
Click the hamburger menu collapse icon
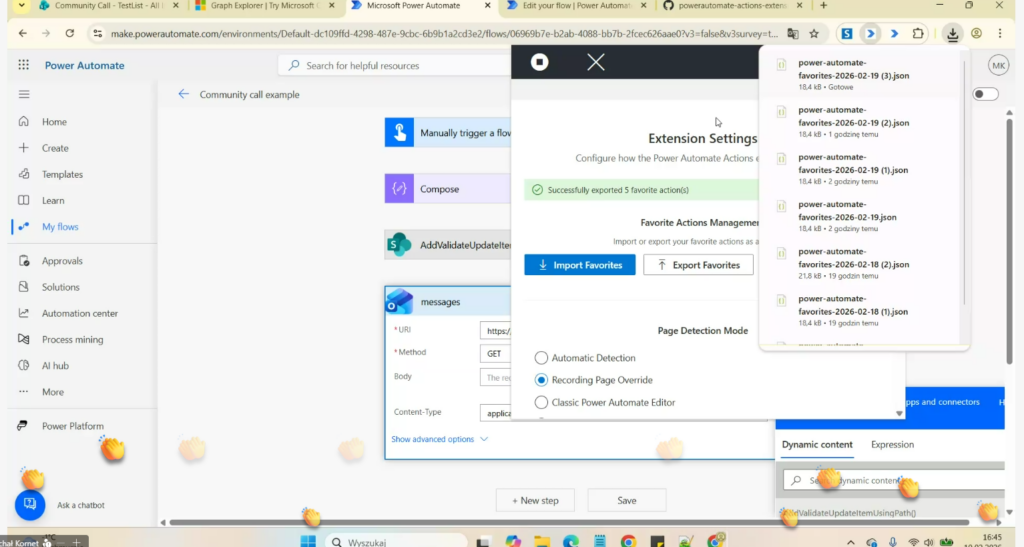tap(23, 95)
